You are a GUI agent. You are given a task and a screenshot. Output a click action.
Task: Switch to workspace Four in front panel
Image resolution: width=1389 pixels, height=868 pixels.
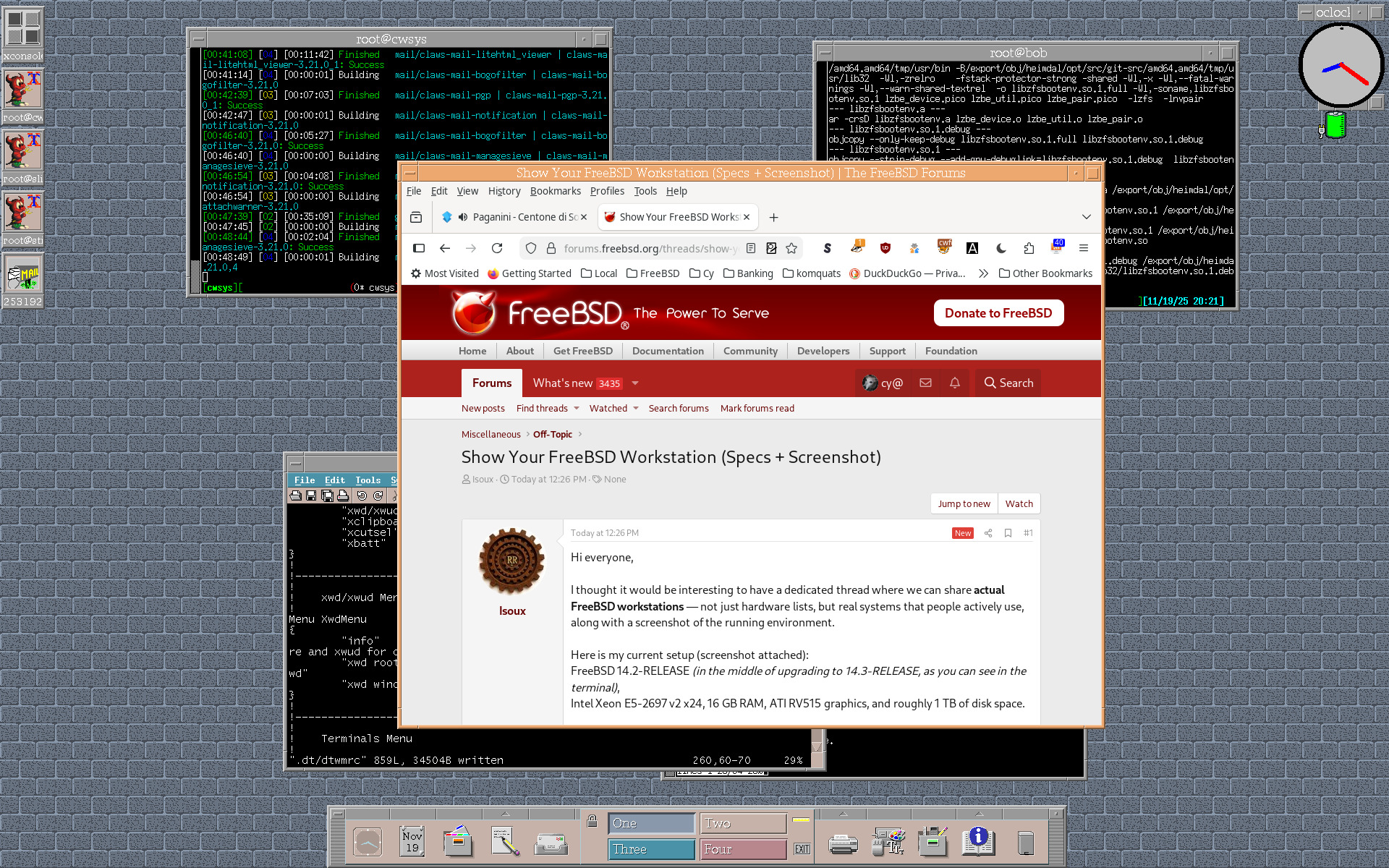pos(742,849)
